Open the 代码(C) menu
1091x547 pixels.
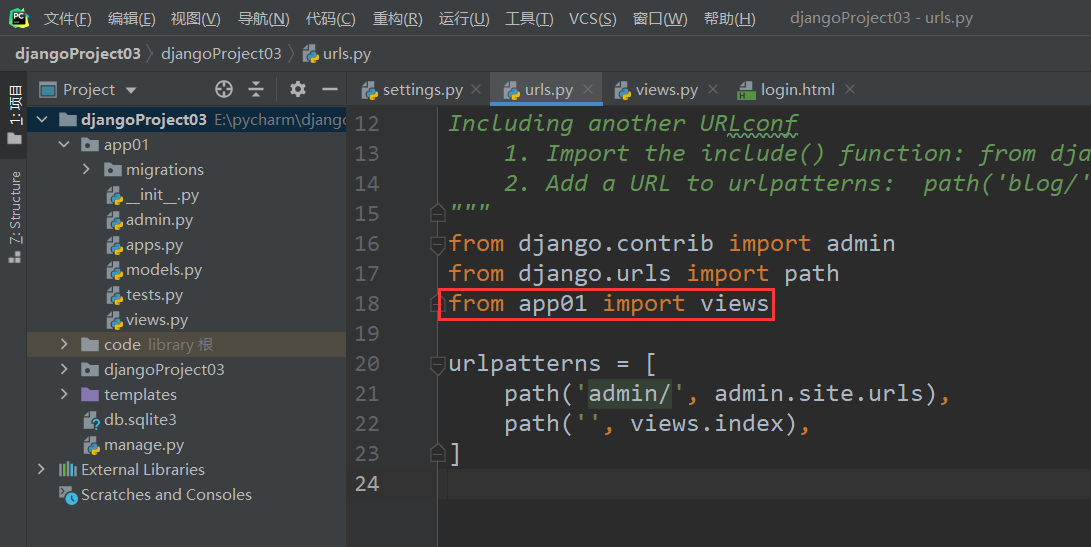(x=331, y=19)
